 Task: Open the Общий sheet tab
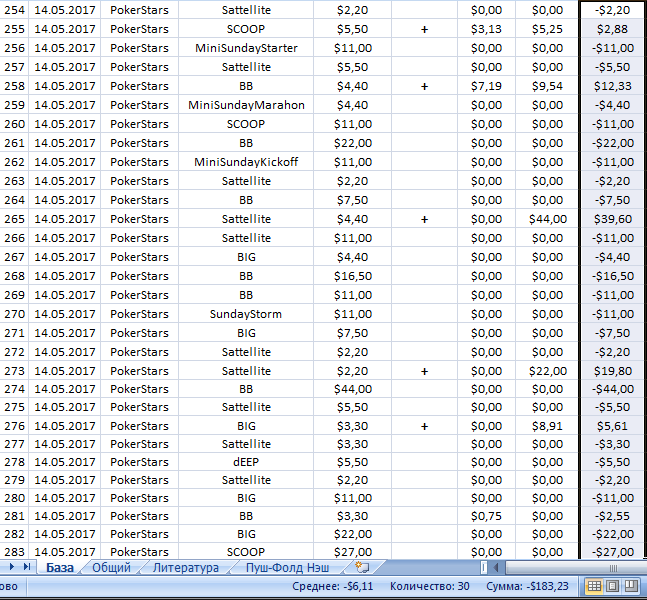111,568
